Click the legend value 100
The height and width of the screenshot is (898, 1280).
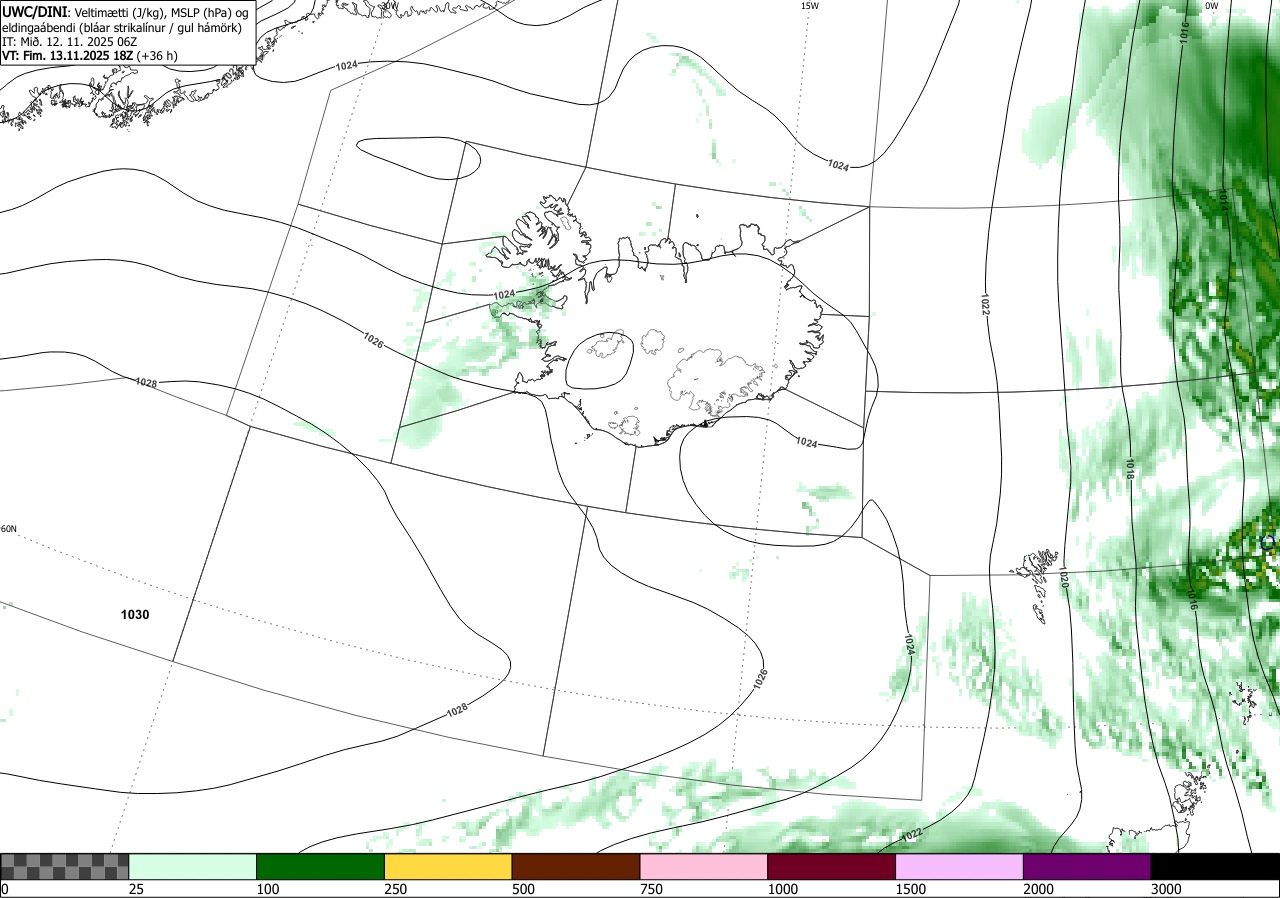[x=267, y=889]
